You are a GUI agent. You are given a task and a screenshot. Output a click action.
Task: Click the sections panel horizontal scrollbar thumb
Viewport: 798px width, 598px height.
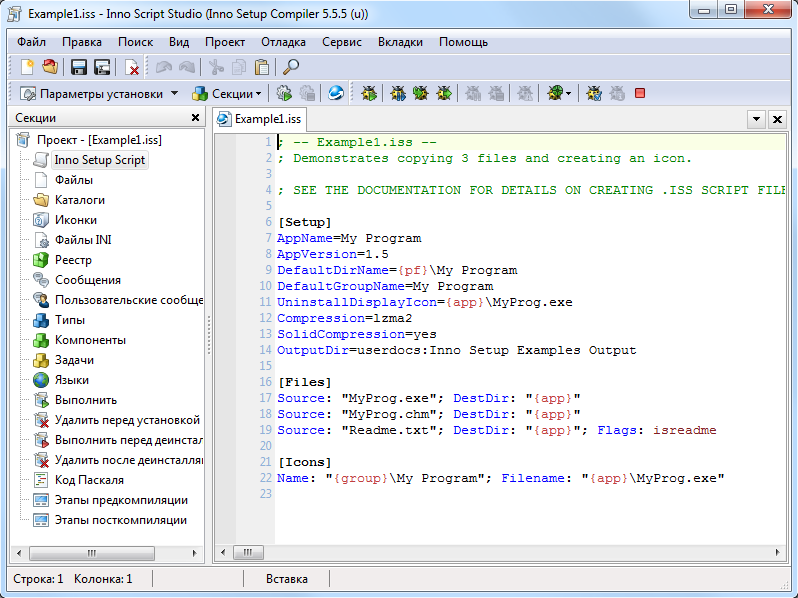tap(92, 553)
